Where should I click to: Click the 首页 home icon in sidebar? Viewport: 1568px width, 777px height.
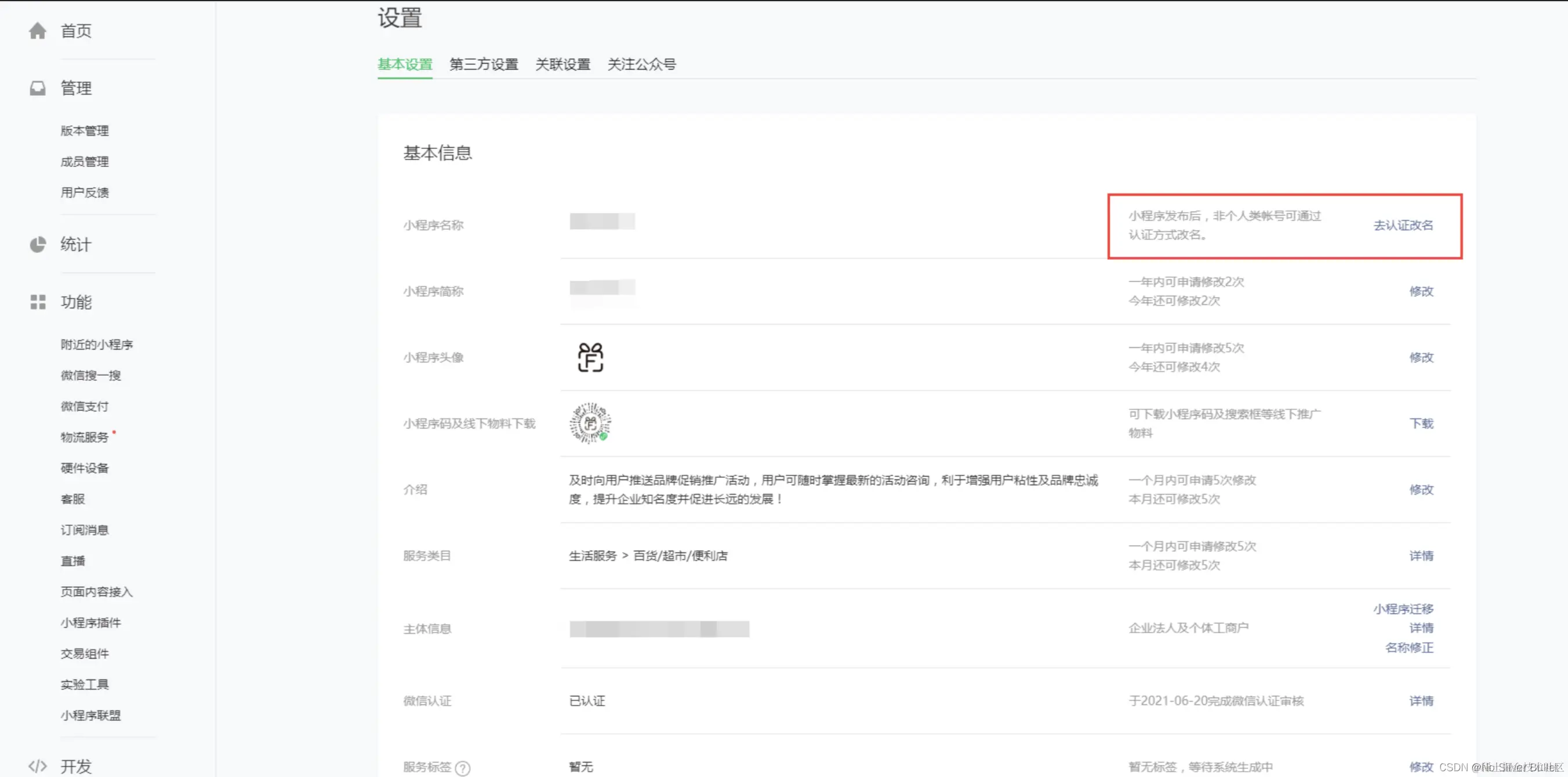(37, 30)
